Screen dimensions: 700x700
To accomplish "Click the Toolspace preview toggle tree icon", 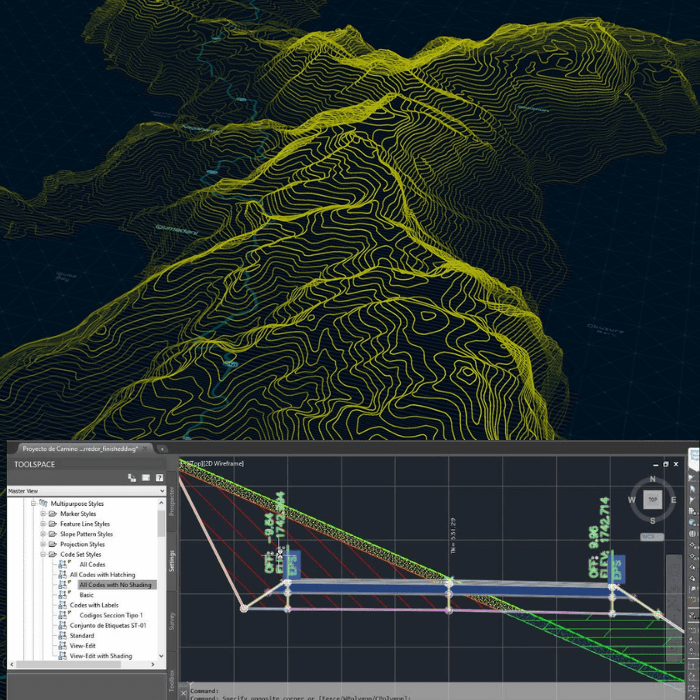I will coord(132,478).
